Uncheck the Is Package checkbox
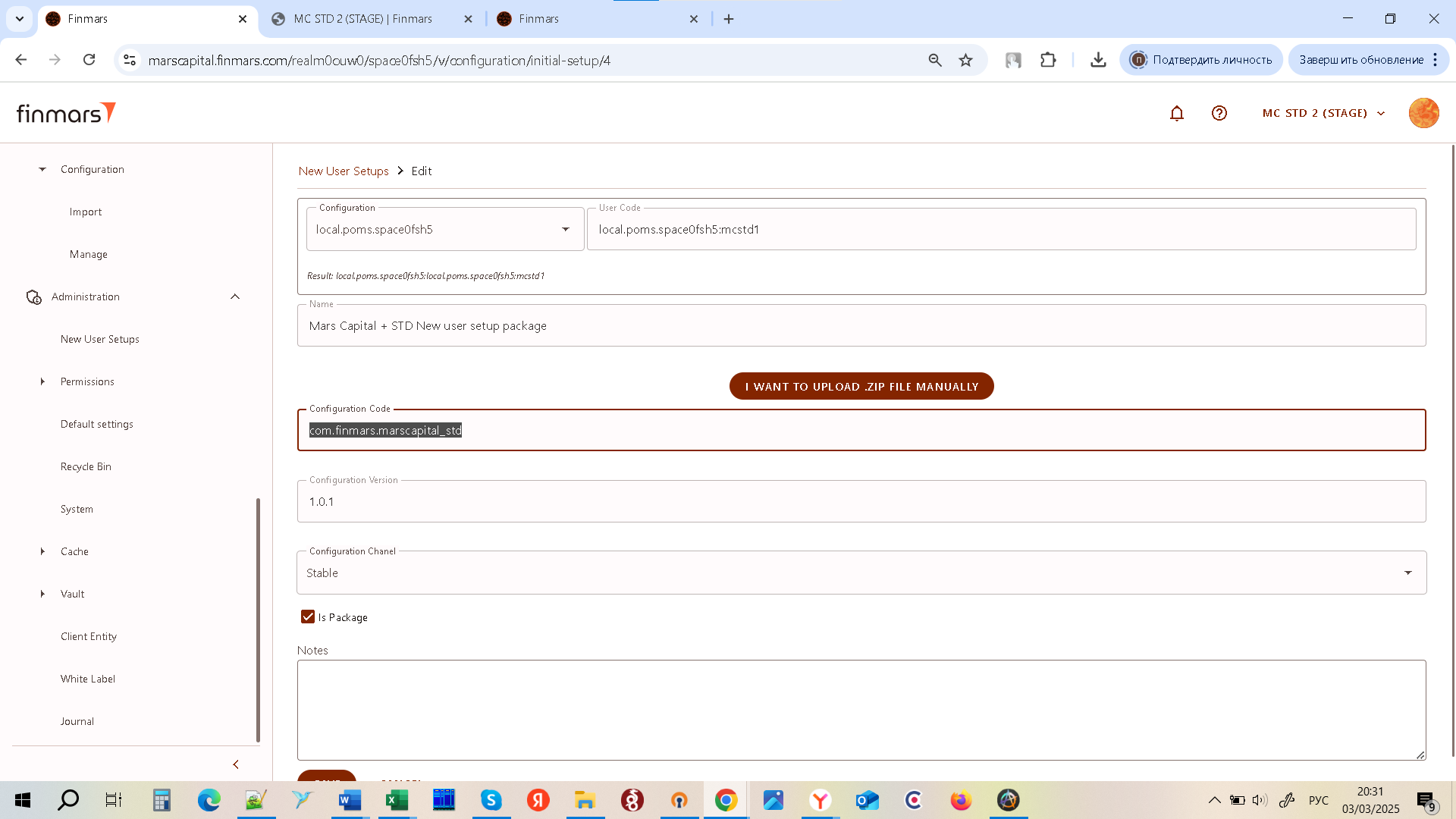The image size is (1456, 819). pyautogui.click(x=308, y=617)
